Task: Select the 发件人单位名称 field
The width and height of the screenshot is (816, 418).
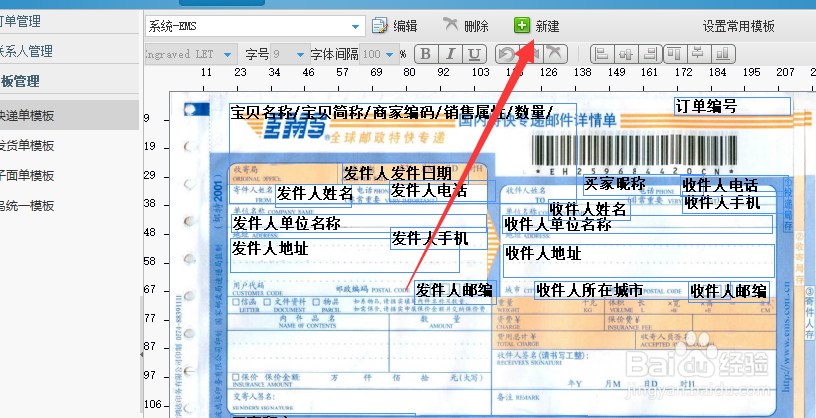Action: pos(359,223)
